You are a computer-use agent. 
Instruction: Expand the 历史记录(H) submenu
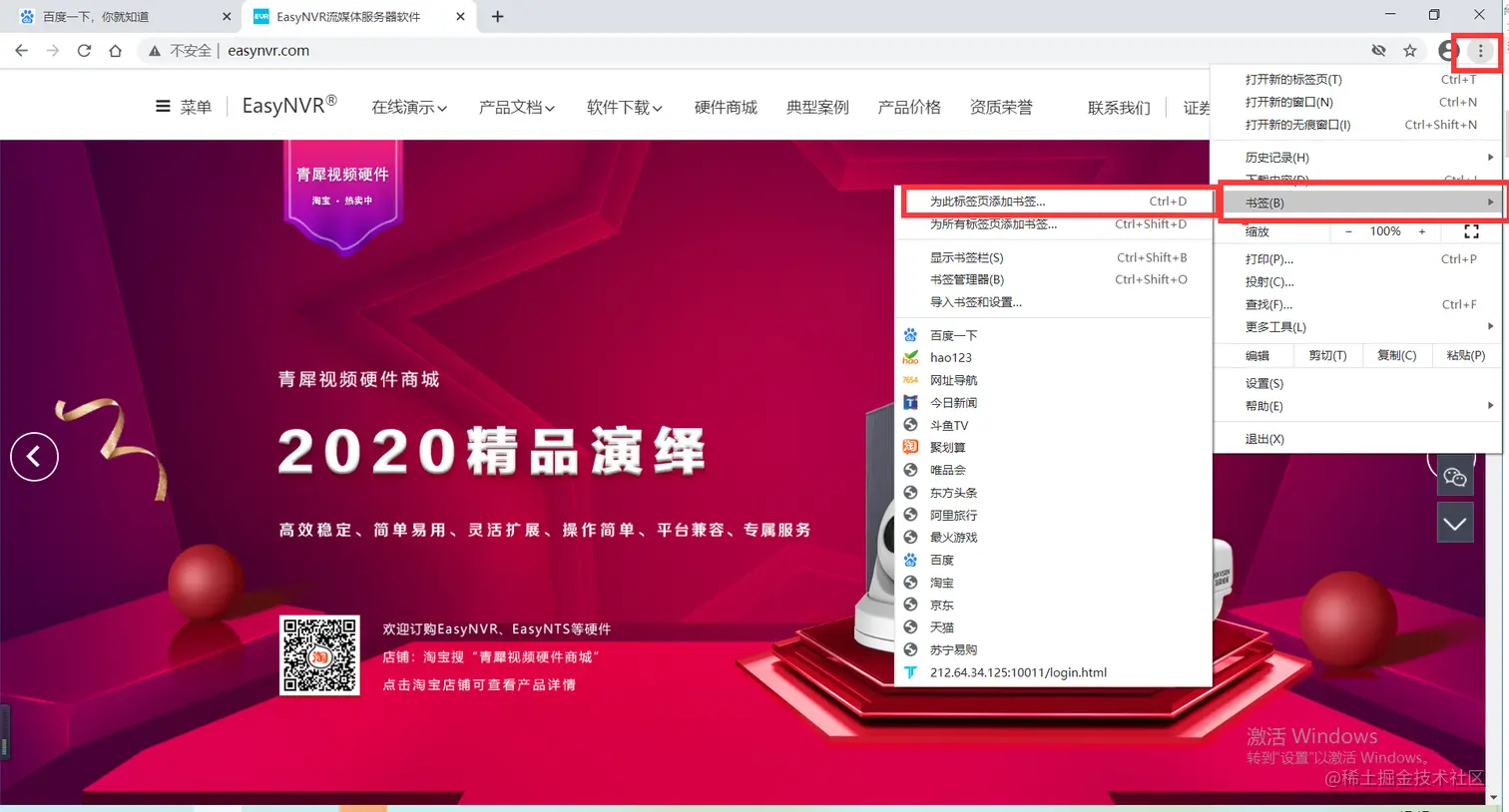[x=1358, y=158]
